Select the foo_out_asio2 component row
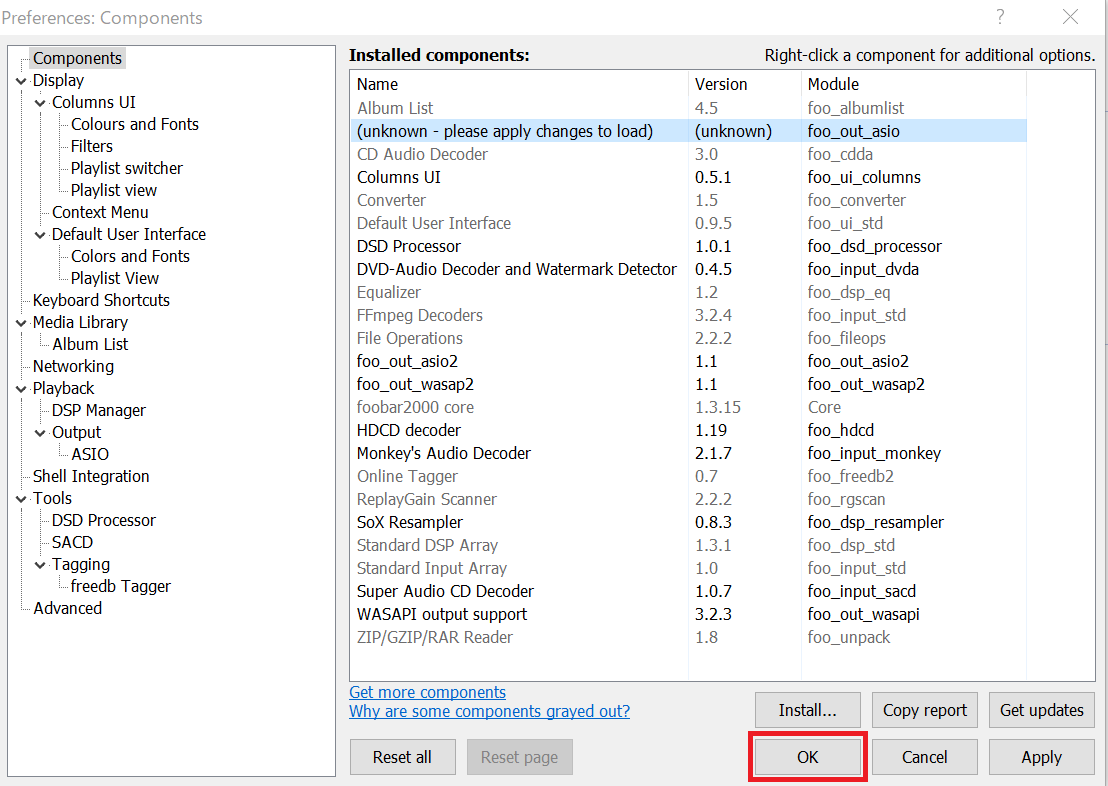This screenshot has width=1108, height=786. 689,361
